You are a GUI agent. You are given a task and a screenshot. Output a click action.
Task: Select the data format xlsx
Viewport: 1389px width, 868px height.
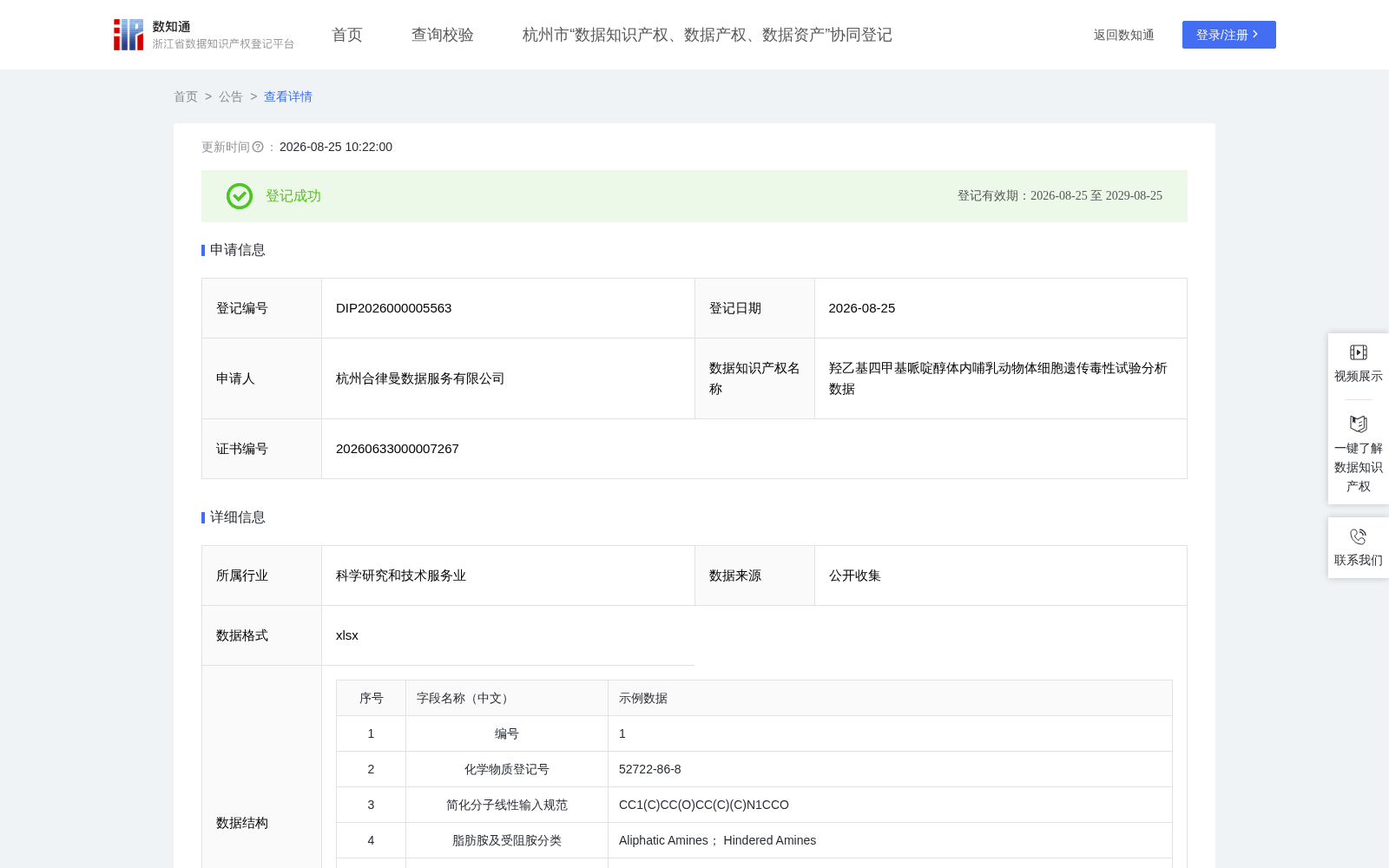click(347, 635)
